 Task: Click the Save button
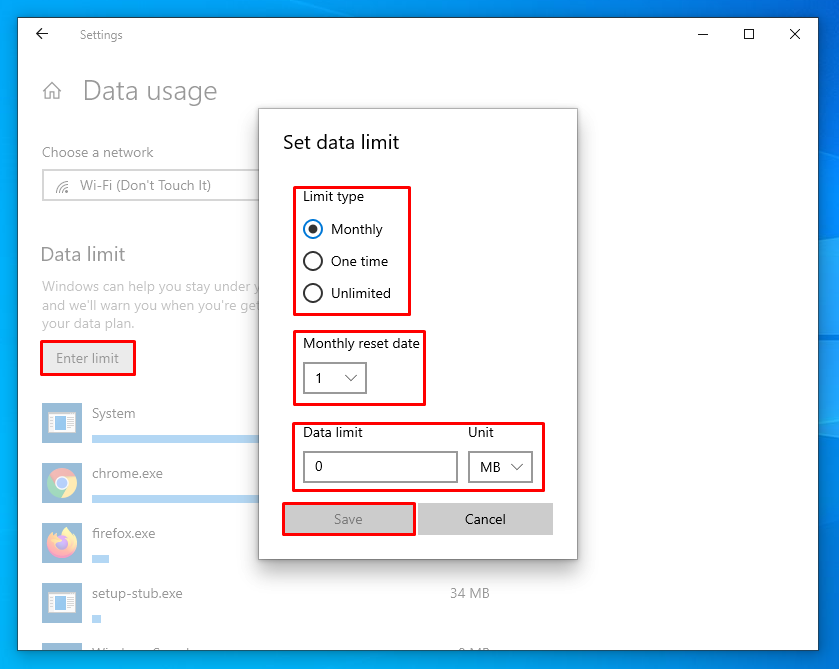[x=349, y=519]
